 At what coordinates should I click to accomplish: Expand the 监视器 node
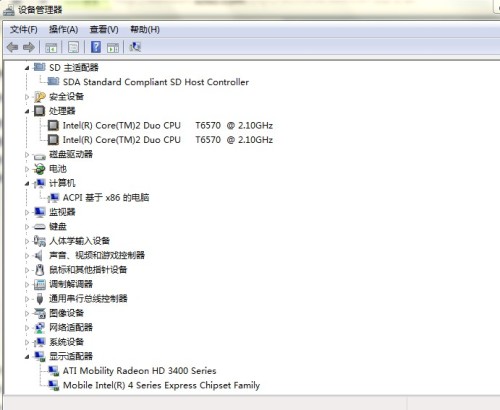(27, 212)
